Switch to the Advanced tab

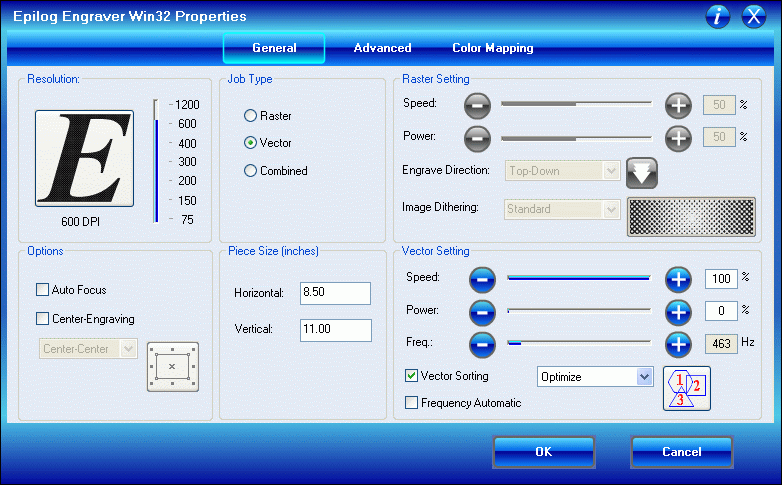(383, 48)
